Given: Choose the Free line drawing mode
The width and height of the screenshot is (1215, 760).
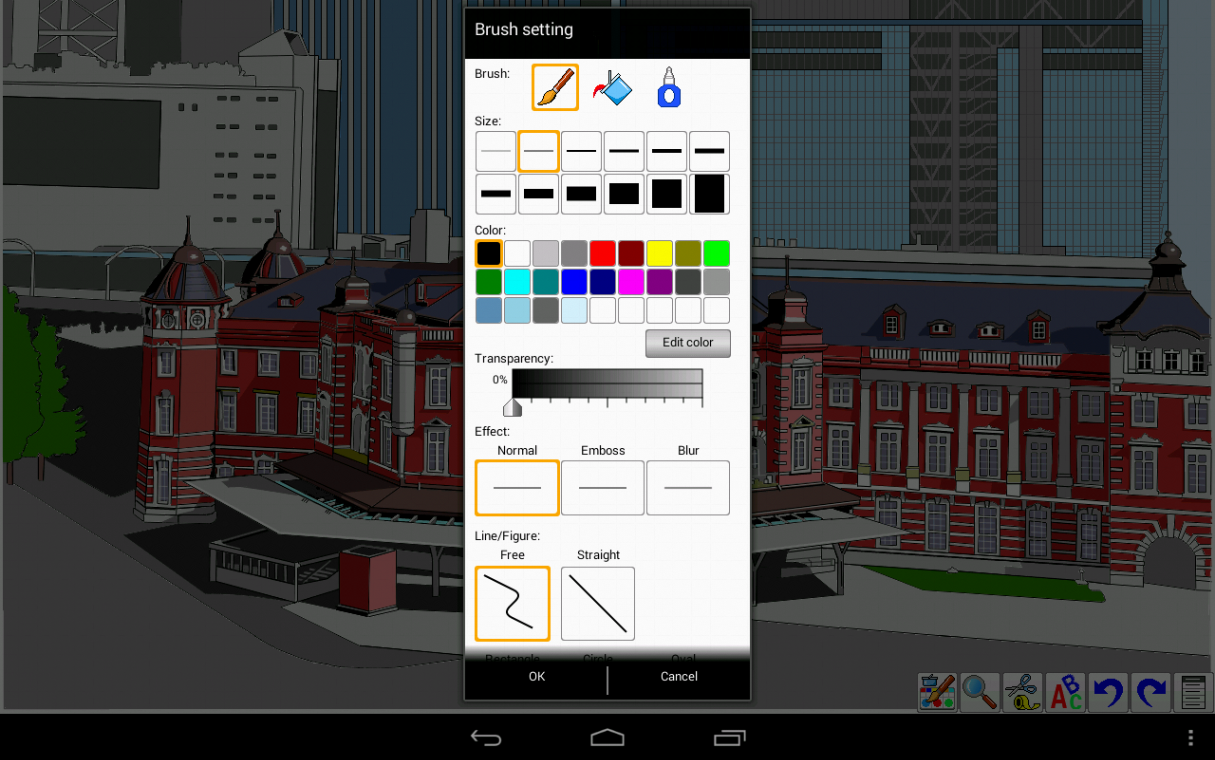Looking at the screenshot, I should tap(512, 603).
